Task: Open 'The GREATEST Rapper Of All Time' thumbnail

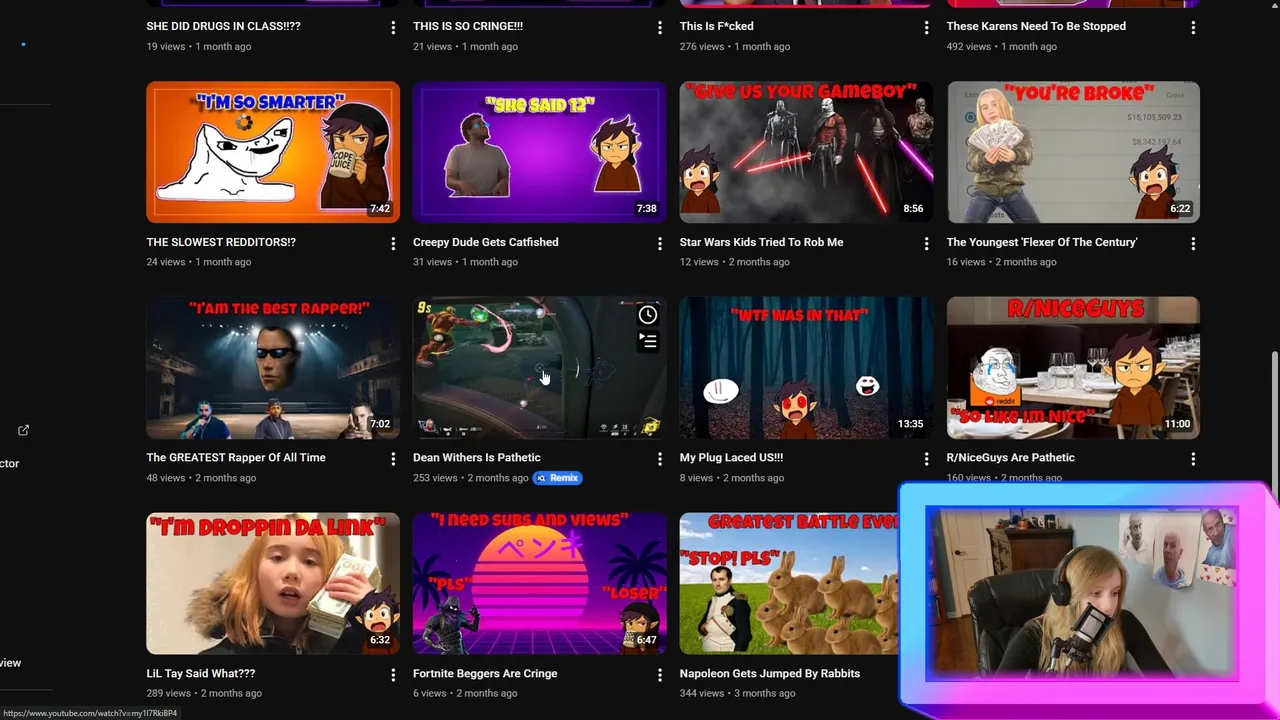Action: coord(273,368)
